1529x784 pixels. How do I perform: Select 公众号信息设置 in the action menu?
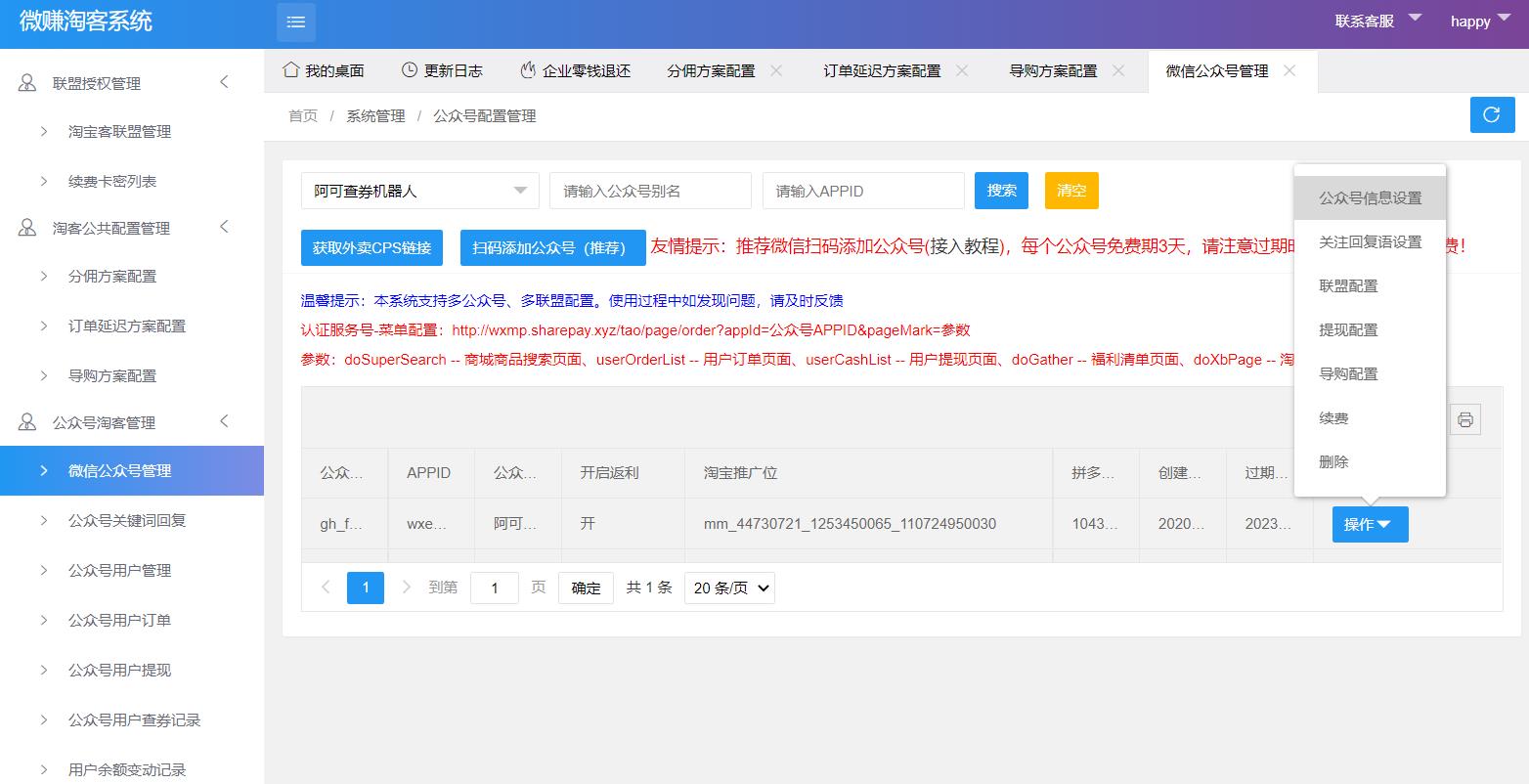(1370, 197)
